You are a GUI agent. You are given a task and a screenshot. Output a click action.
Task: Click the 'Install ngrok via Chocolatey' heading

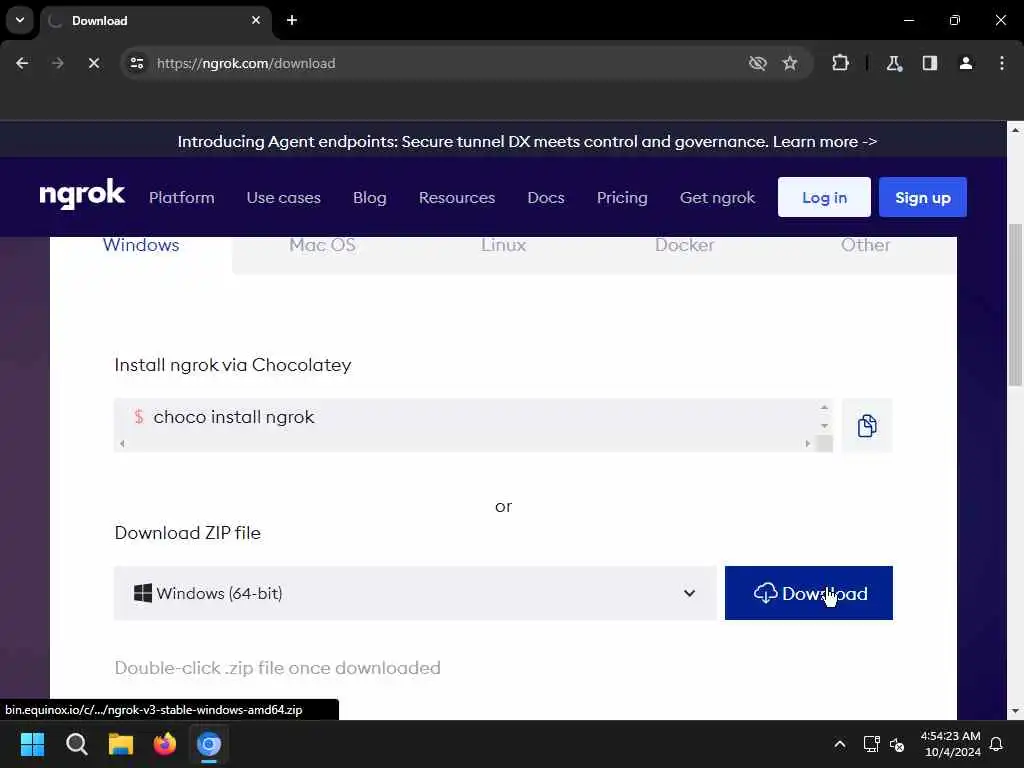(x=232, y=365)
